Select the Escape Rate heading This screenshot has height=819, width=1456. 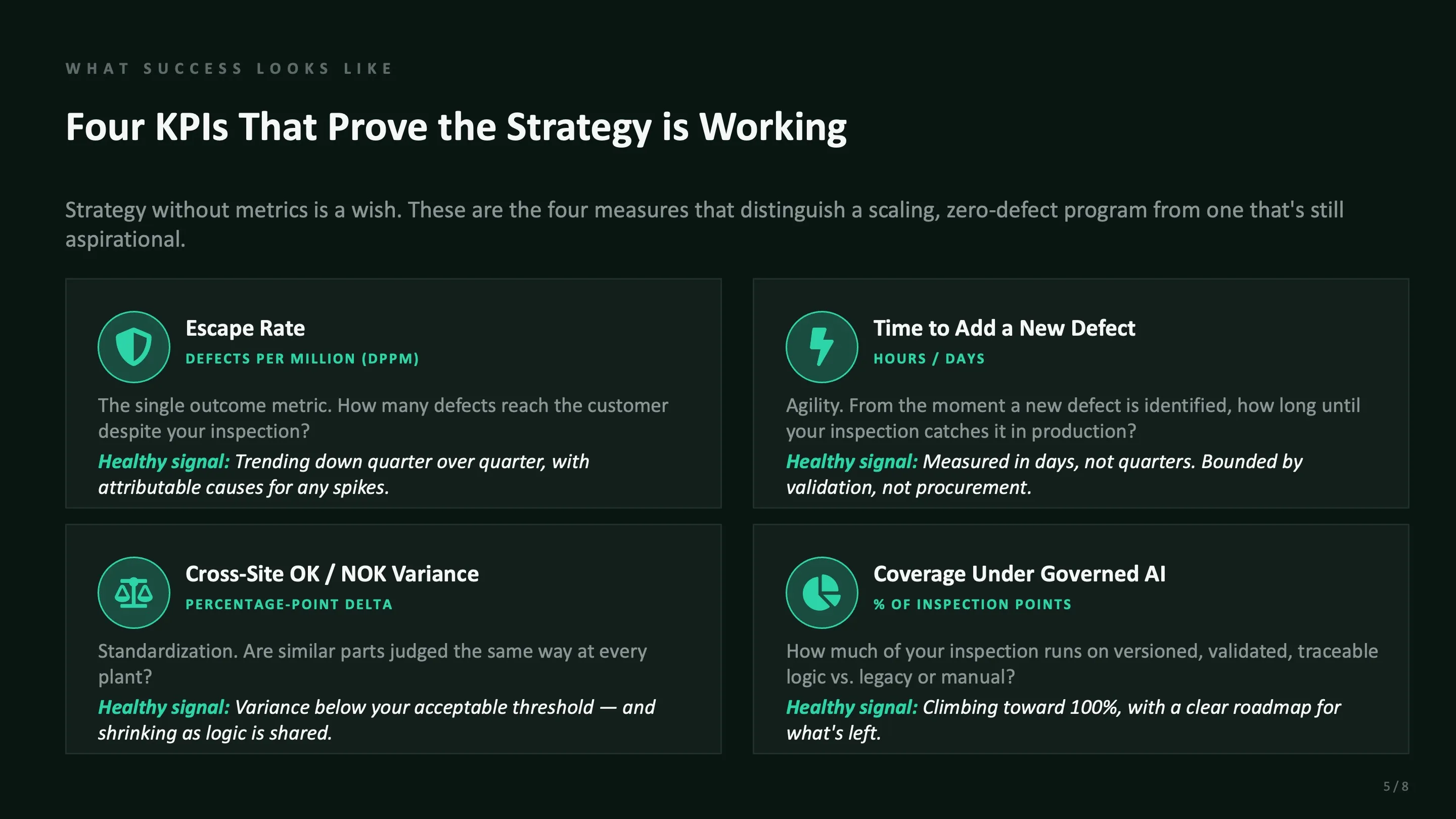(x=245, y=329)
